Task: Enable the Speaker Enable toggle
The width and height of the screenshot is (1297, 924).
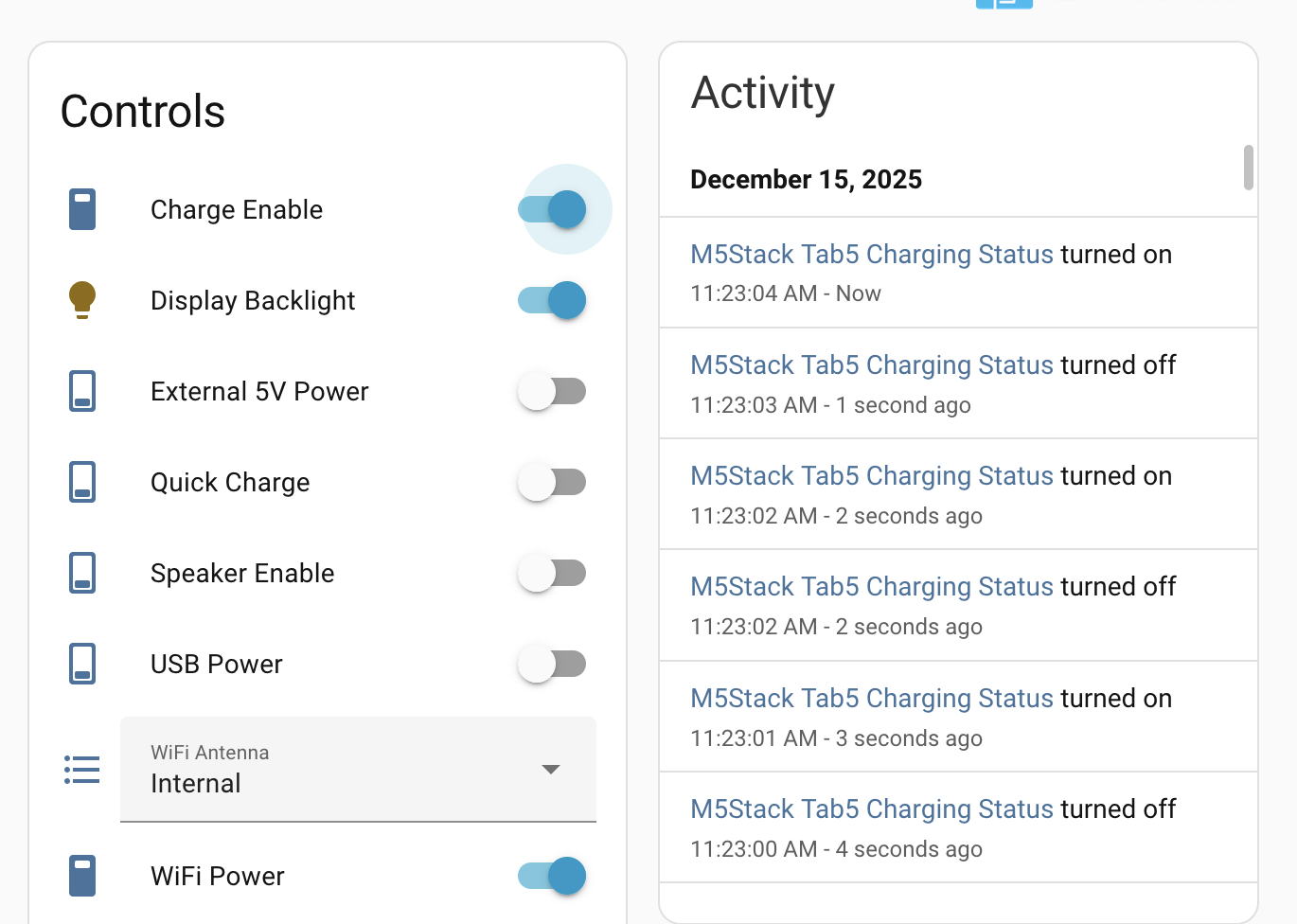Action: tap(552, 573)
